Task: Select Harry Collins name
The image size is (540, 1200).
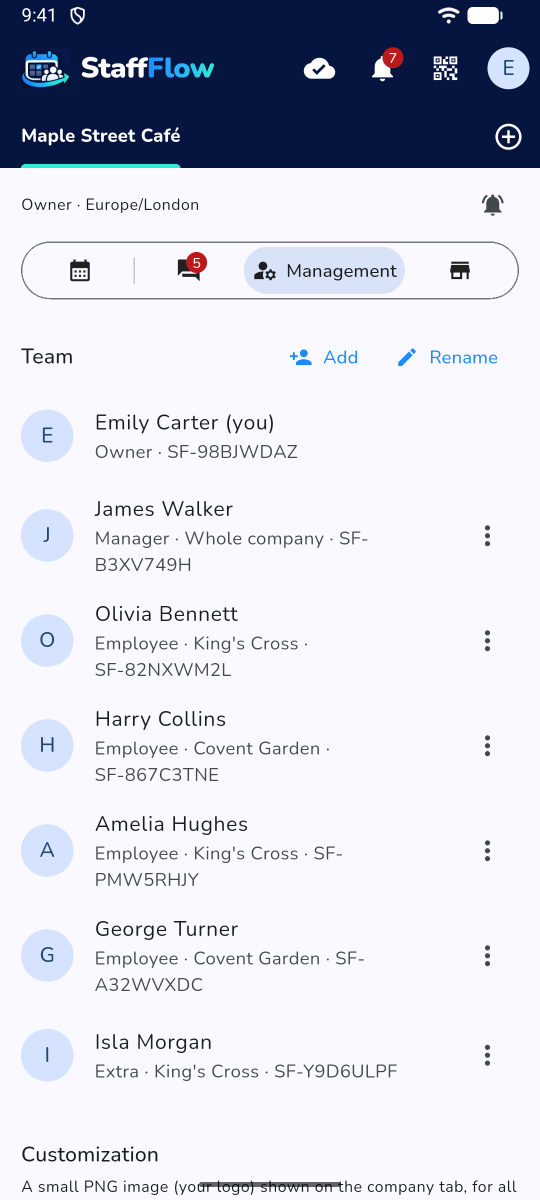Action: 161,719
